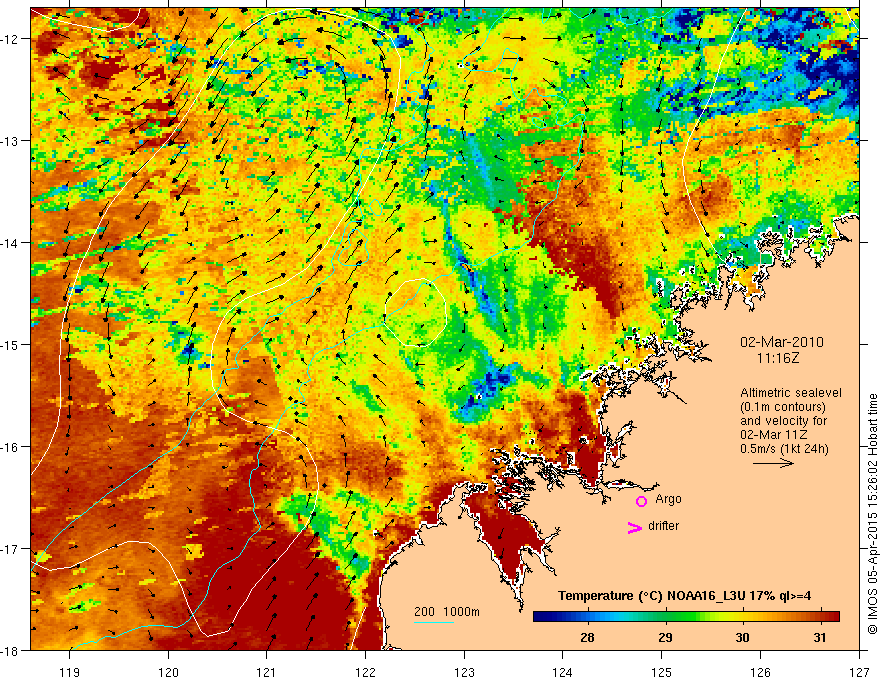Click colour bar tick label 29
The width and height of the screenshot is (880, 680).
[665, 637]
